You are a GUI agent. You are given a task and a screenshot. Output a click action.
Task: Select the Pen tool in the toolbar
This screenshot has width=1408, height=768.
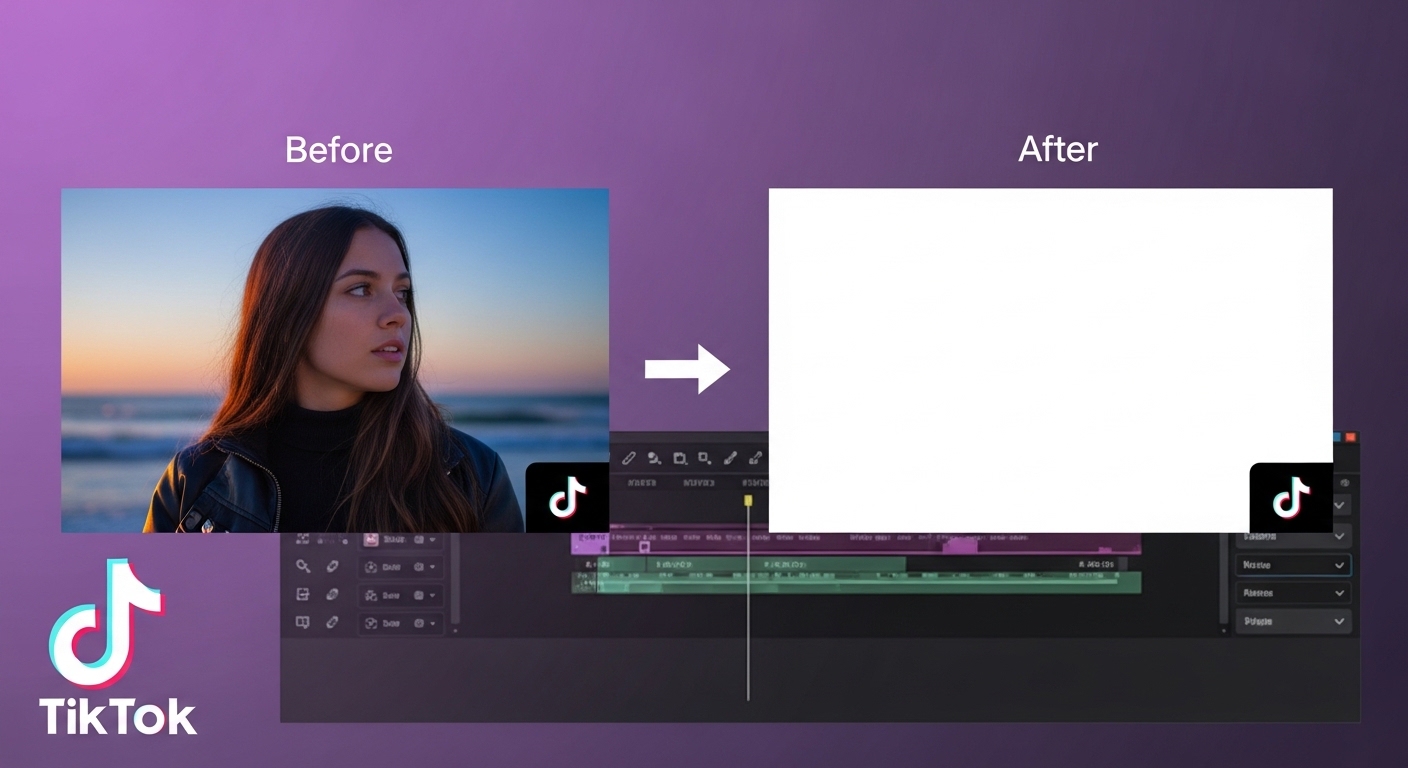coord(629,458)
